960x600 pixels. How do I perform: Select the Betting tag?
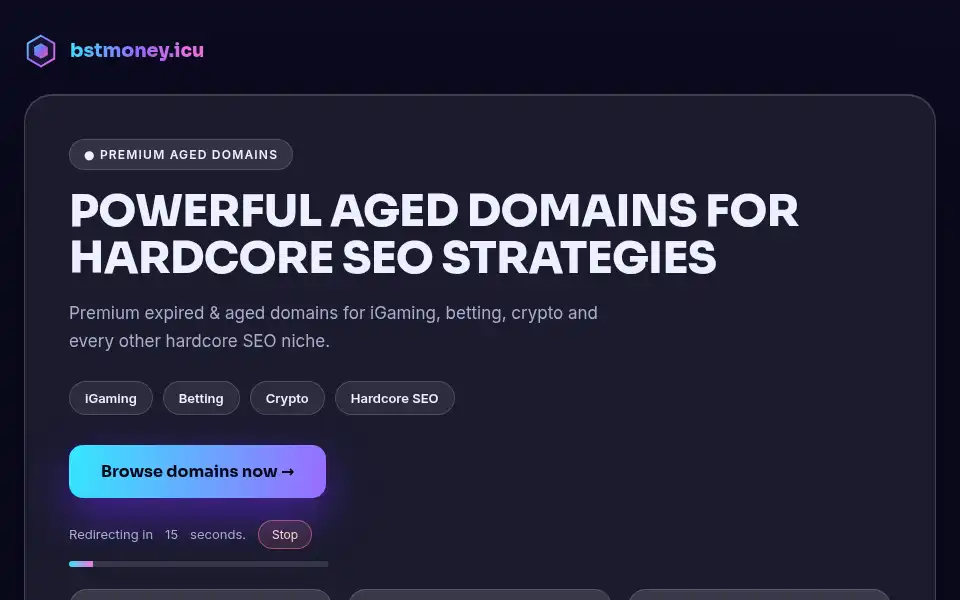201,398
